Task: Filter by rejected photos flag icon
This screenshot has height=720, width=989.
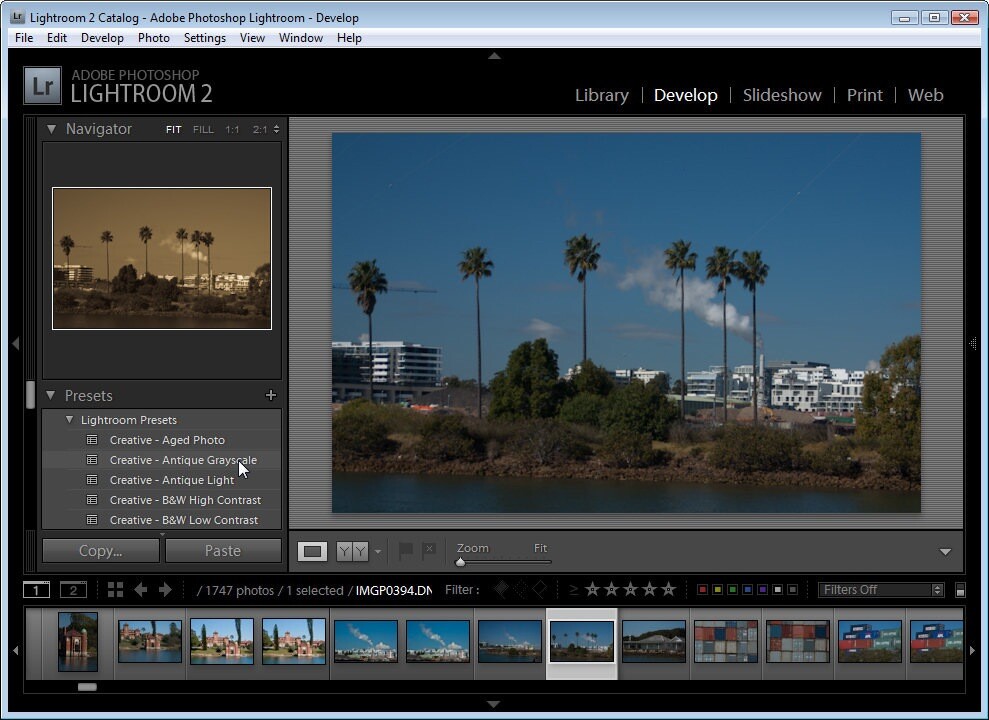Action: coord(540,589)
